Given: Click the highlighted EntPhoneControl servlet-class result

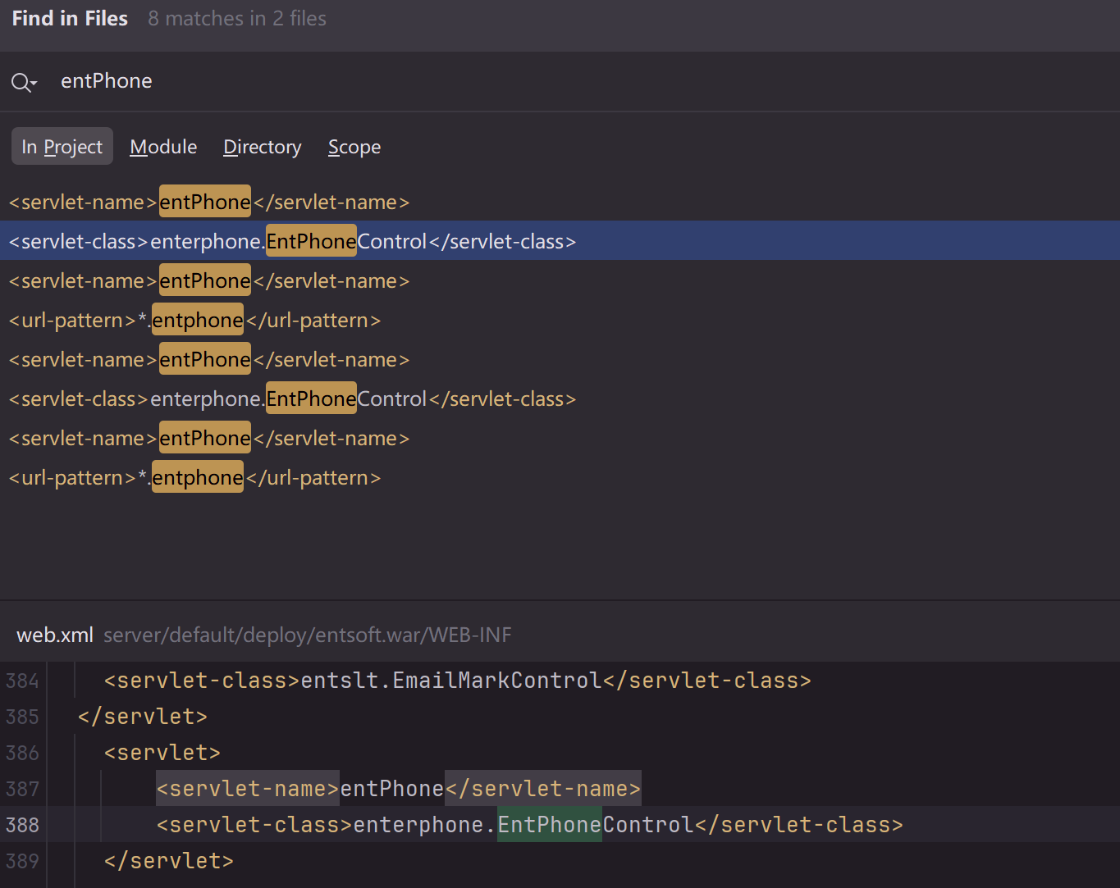Looking at the screenshot, I should point(292,241).
